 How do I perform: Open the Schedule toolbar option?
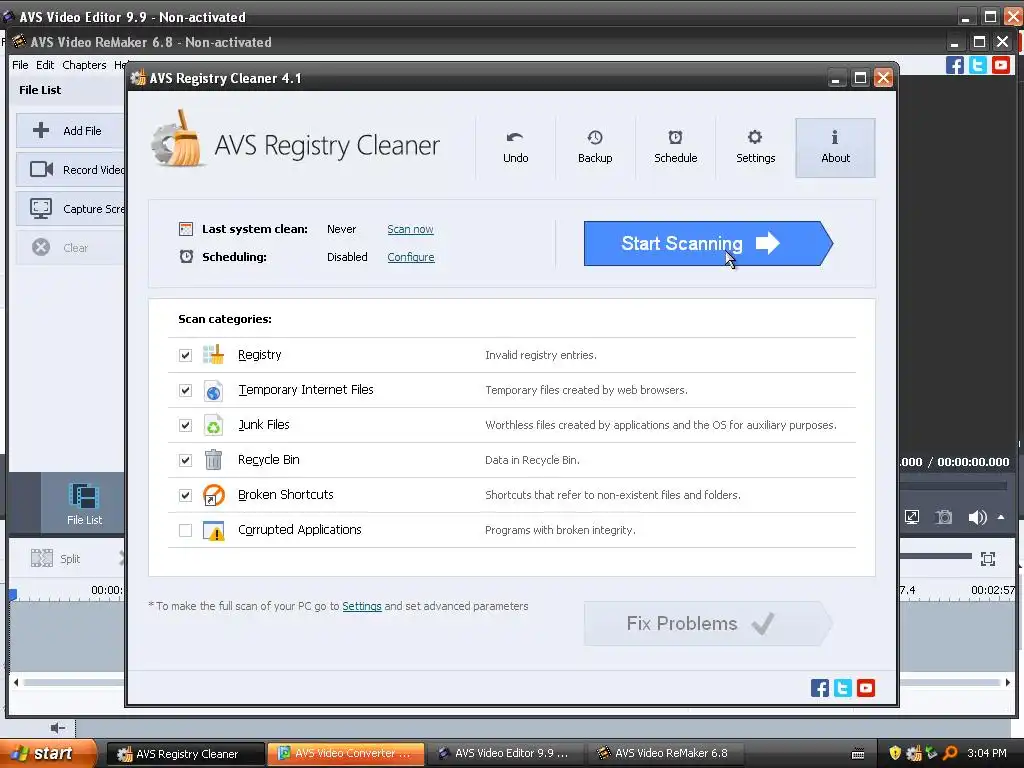click(x=675, y=148)
